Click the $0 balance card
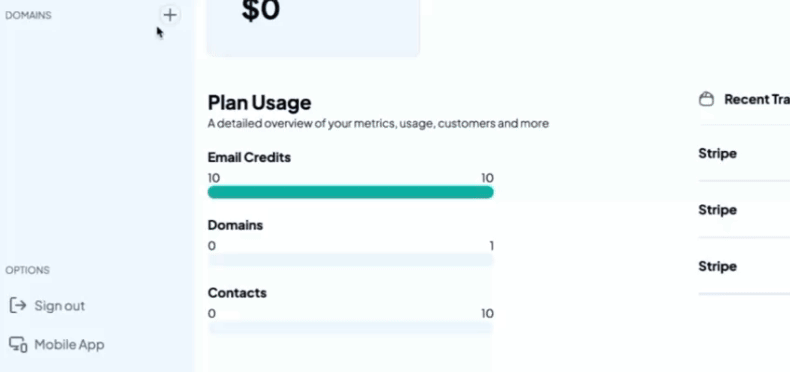 click(x=313, y=28)
